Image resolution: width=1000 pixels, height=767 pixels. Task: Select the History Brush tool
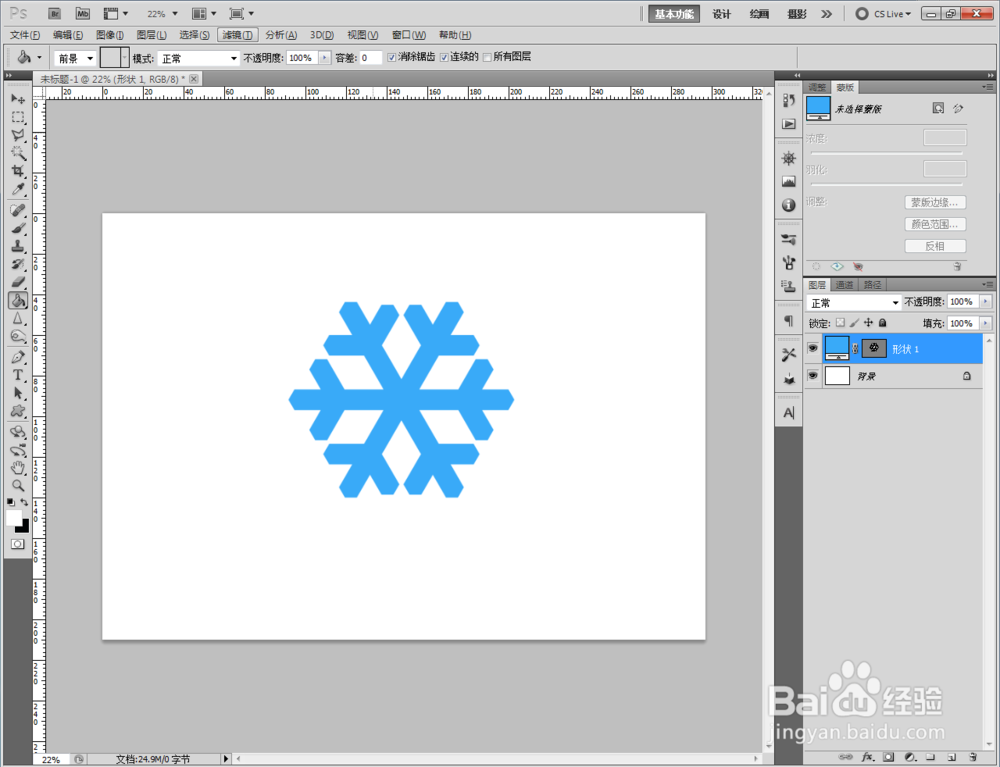[18, 263]
